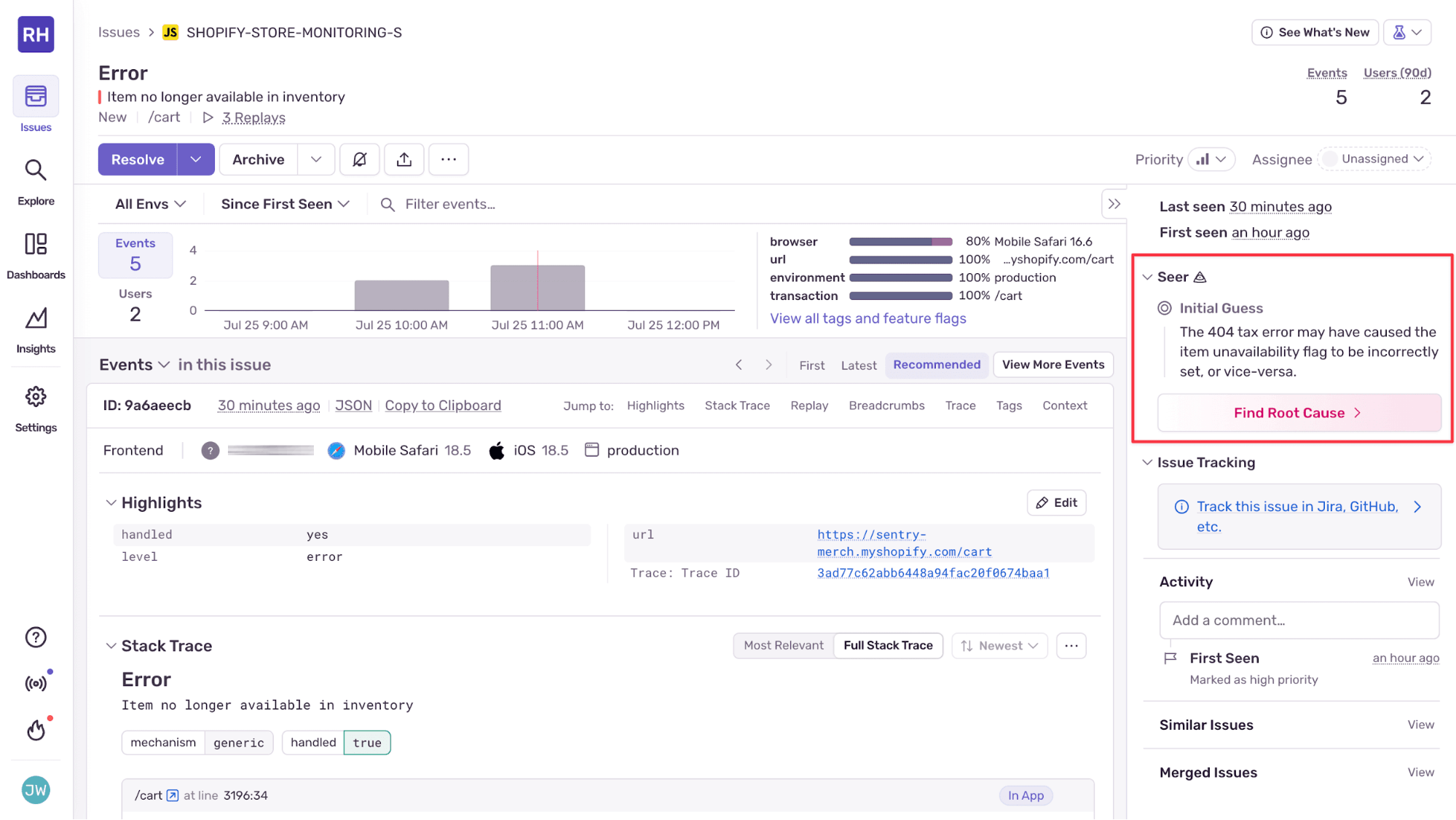The image size is (1456, 820).
Task: Open the Issues breadcrumb link
Action: 118,32
